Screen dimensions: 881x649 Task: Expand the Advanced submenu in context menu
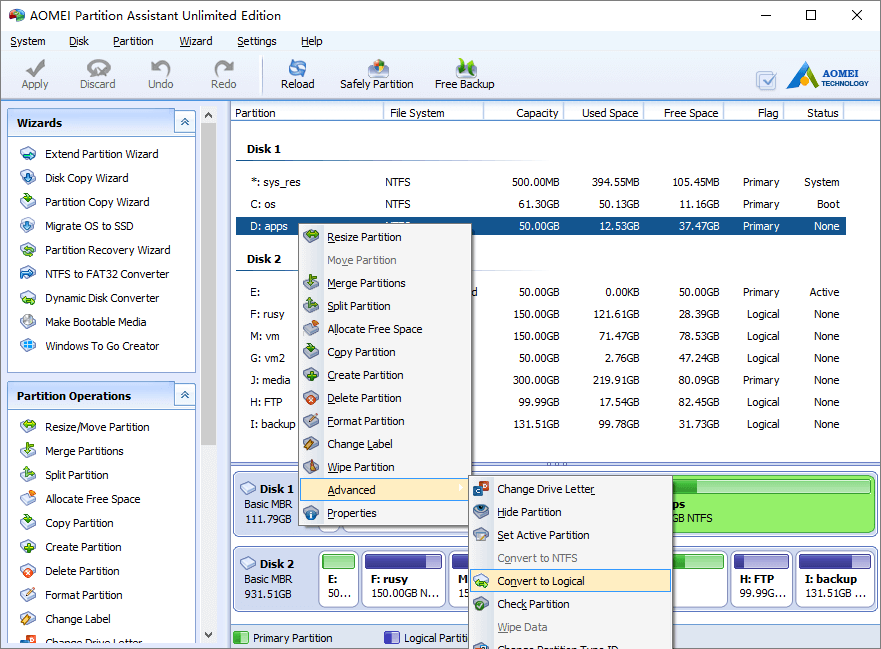385,490
